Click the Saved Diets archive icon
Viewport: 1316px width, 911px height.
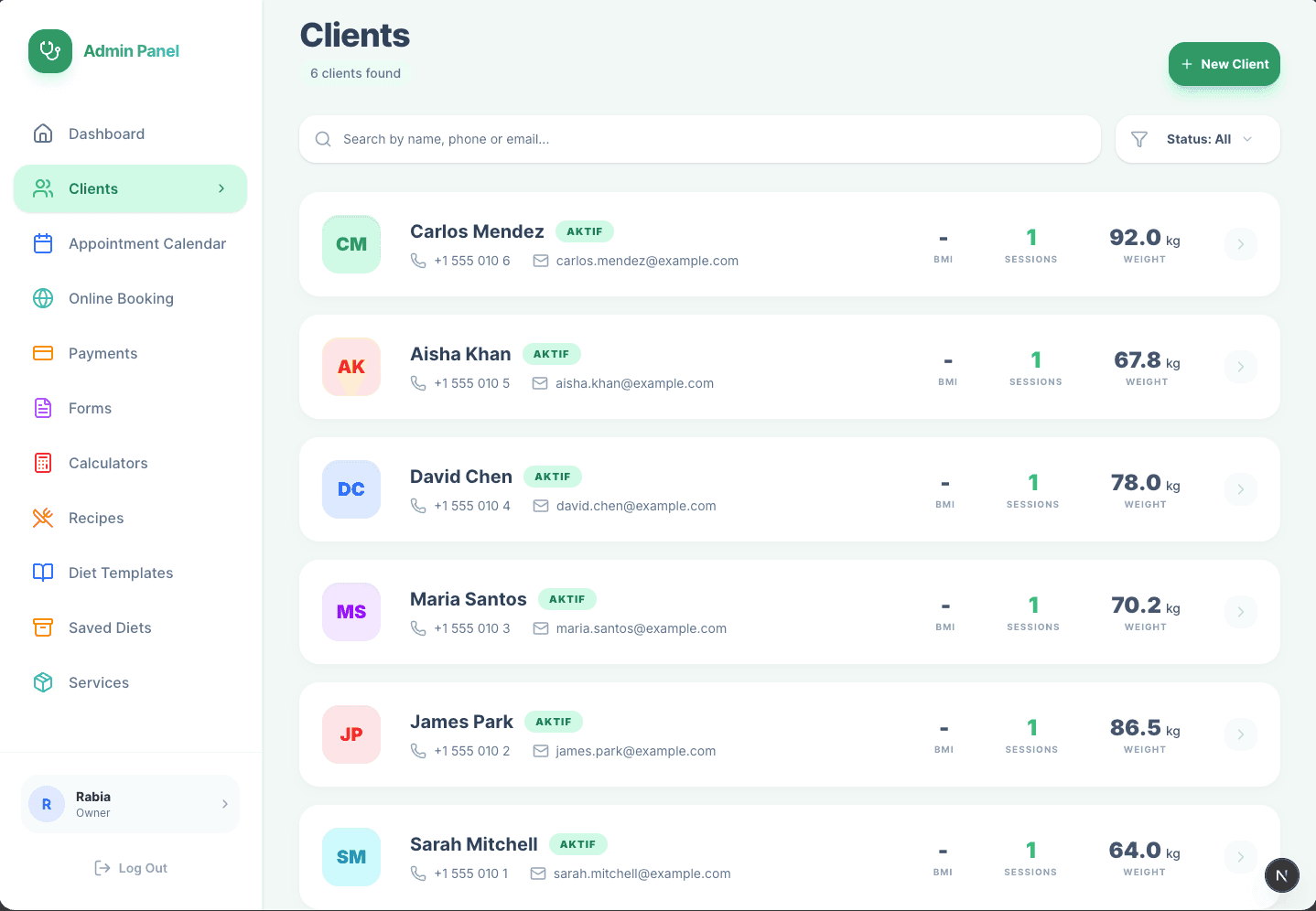[x=43, y=627]
